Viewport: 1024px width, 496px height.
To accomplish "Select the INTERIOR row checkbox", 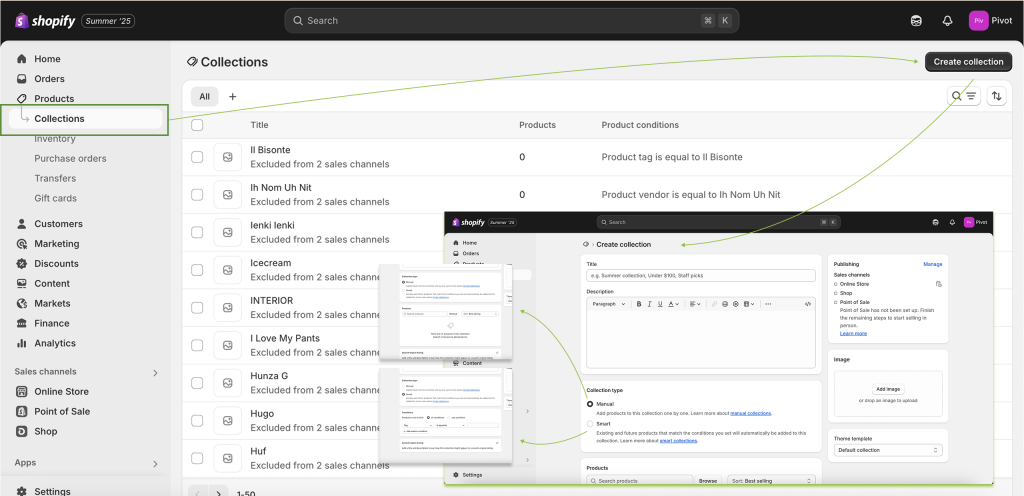I will click(197, 307).
